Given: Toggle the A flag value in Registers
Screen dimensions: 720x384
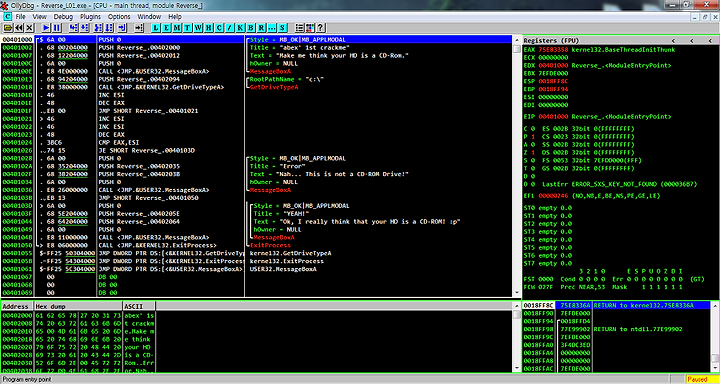Looking at the screenshot, I should [x=533, y=144].
